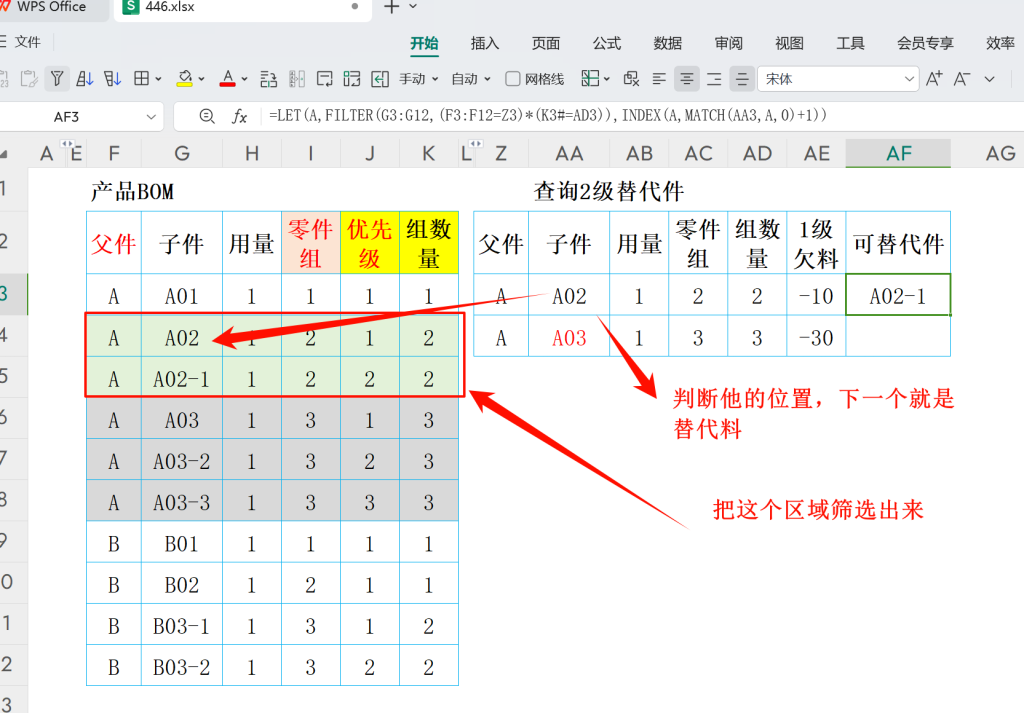Select the 446.xlsx document tab

pyautogui.click(x=242, y=8)
